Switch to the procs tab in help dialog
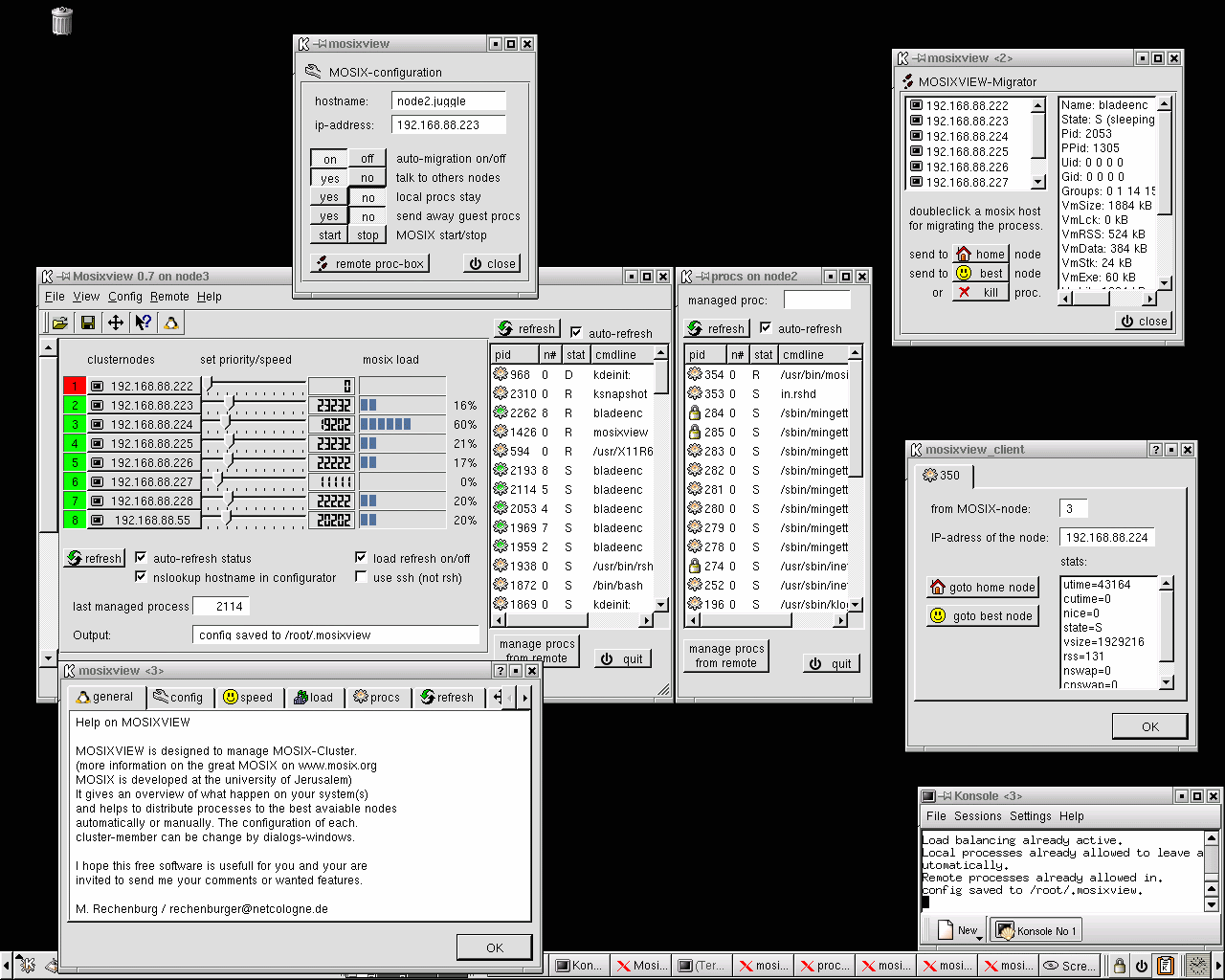Screen dimensions: 1225x980 pos(376,697)
